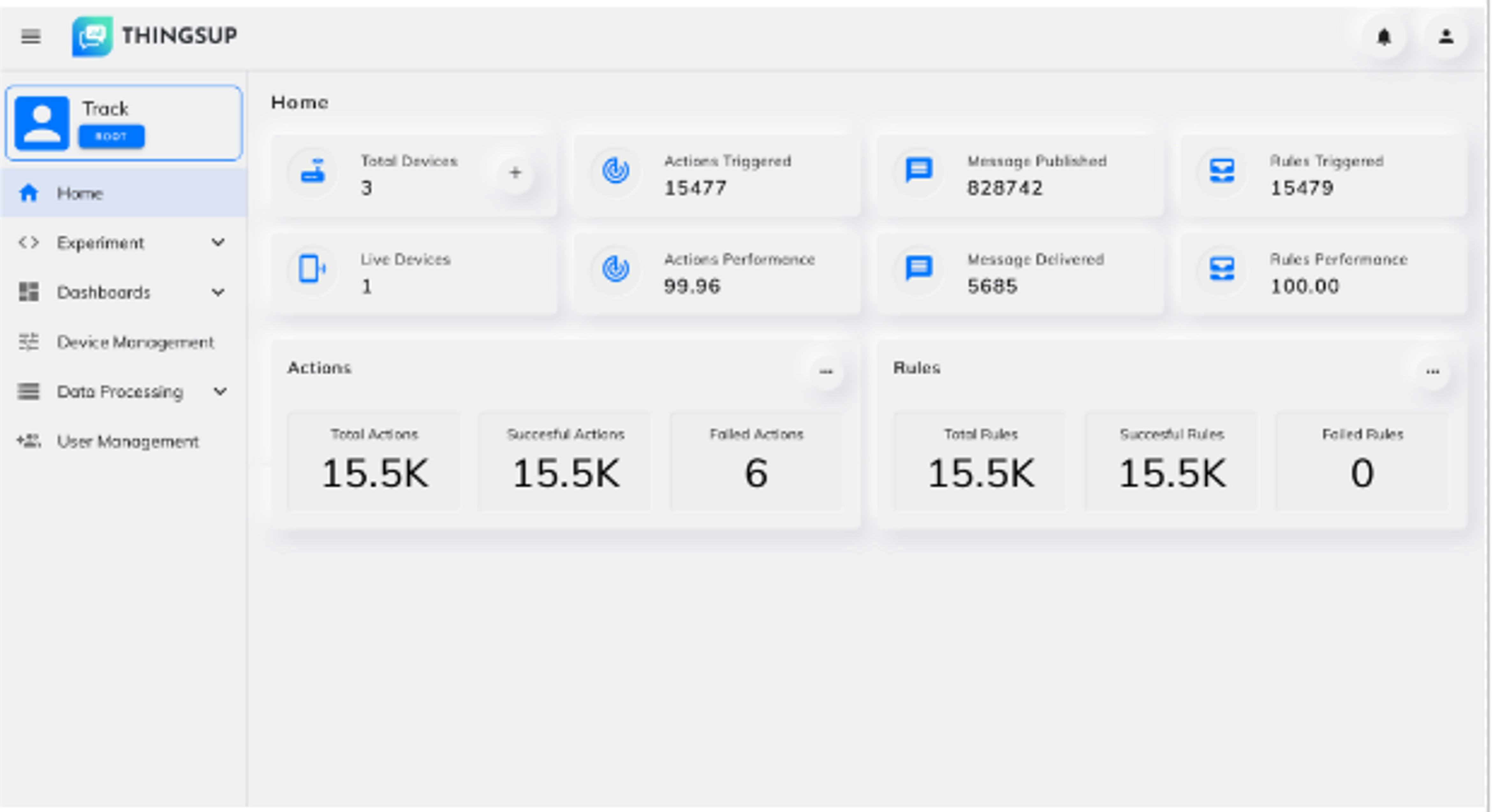The height and width of the screenshot is (812, 1492).
Task: Open the user account icon at top right
Action: [1446, 37]
